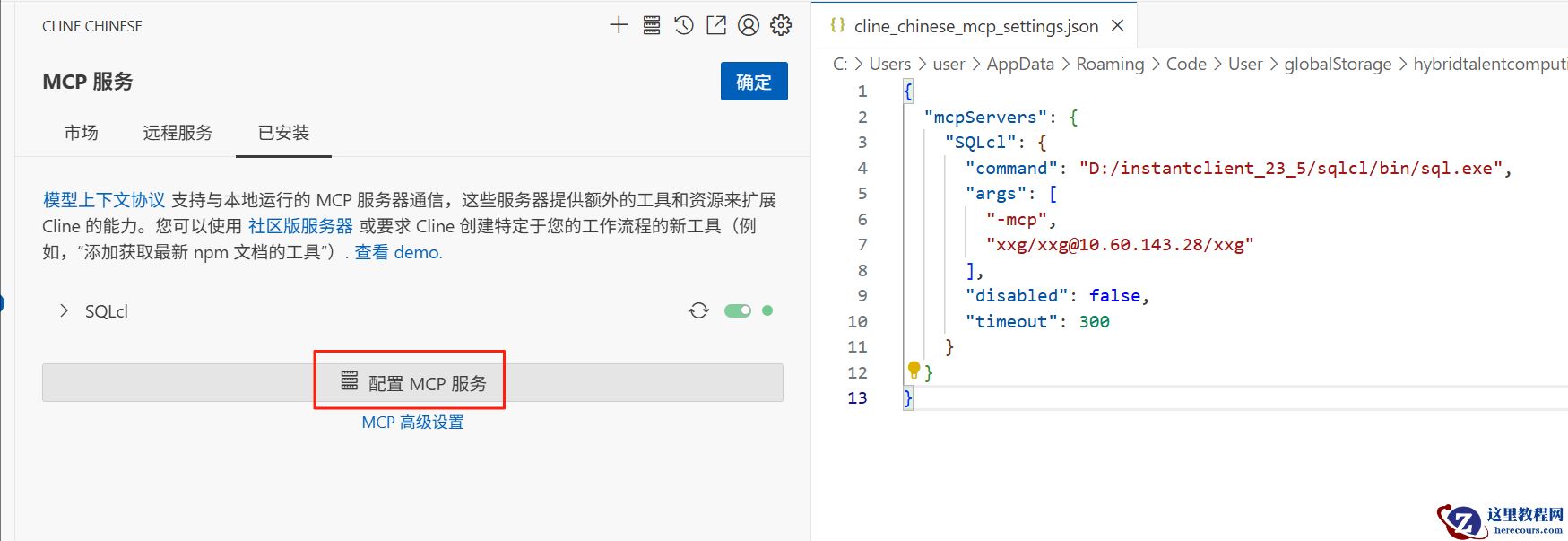Viewport: 1568px width, 541px height.
Task: Start a new task with the plus icon
Action: 619,25
